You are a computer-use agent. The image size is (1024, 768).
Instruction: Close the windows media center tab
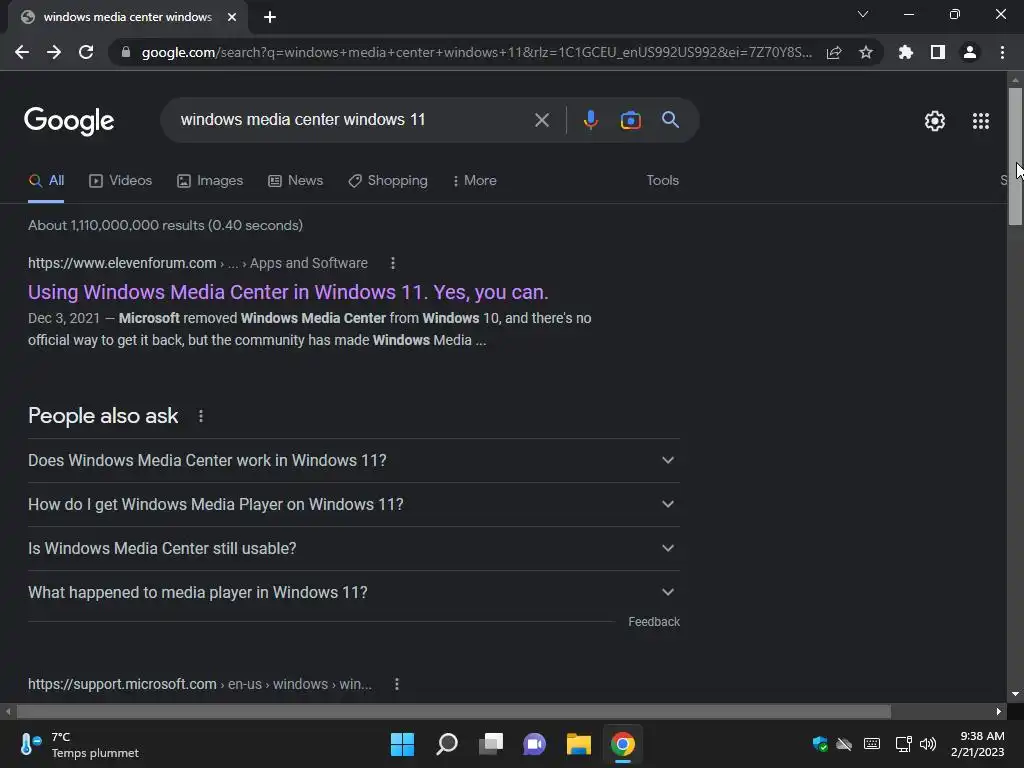232,17
